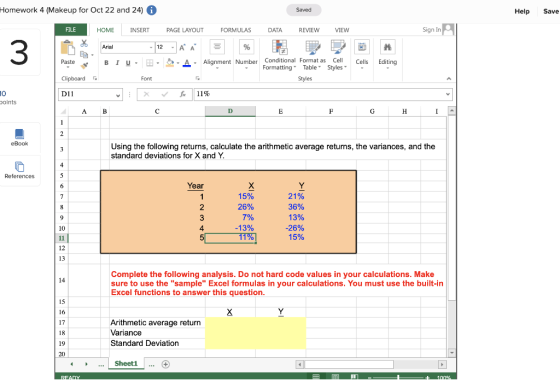Click inside the formula bar showing 11%

[x=323, y=94]
